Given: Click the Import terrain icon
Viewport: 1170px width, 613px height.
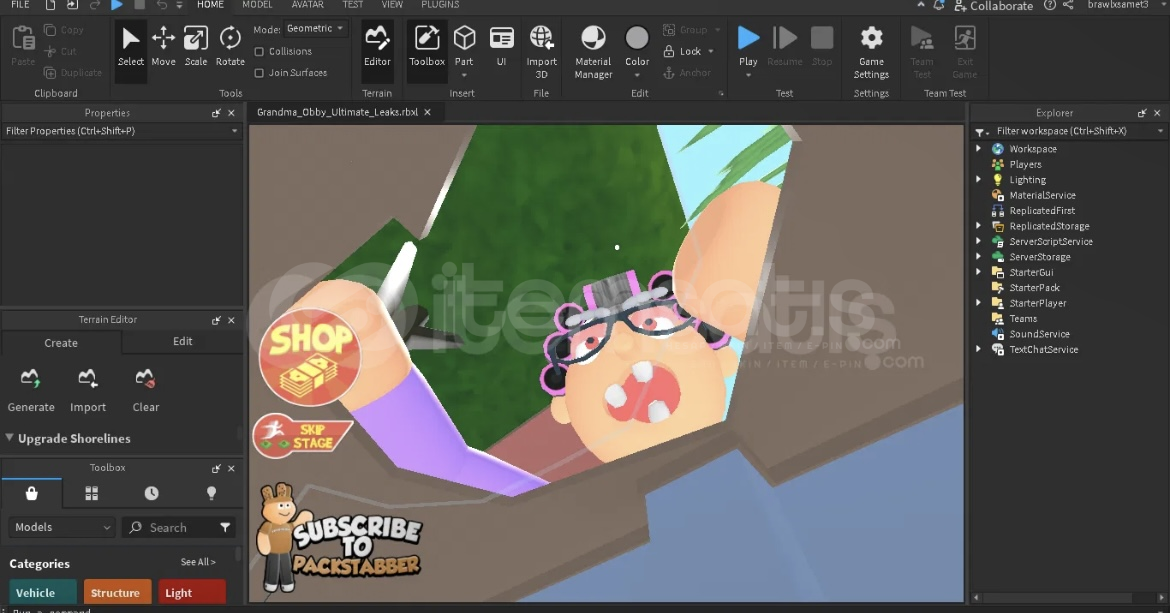Looking at the screenshot, I should click(x=87, y=379).
